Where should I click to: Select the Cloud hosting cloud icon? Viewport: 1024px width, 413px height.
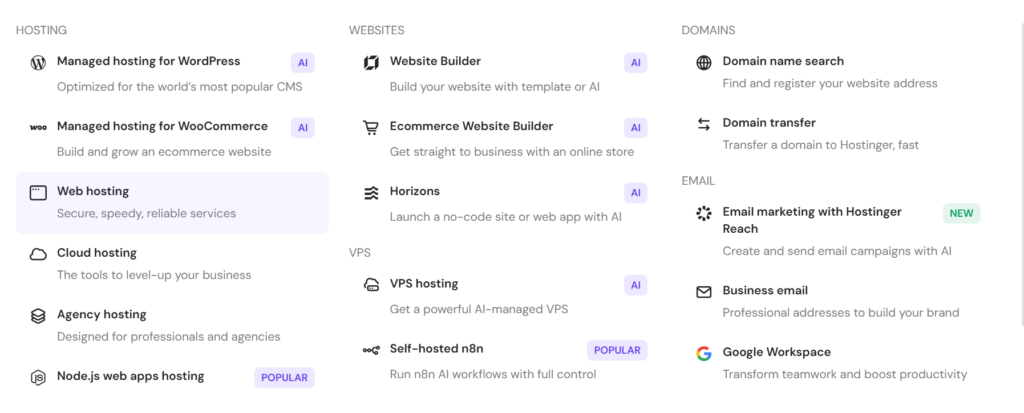38,254
